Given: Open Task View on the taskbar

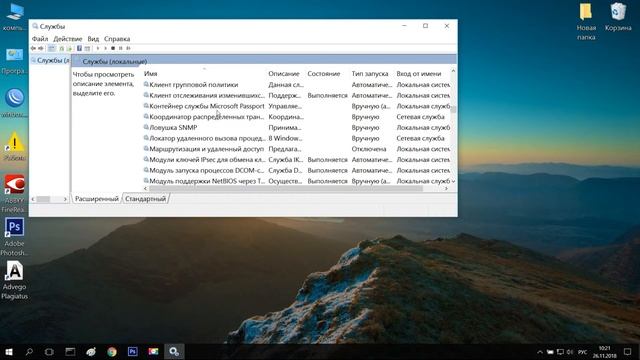Looking at the screenshot, I should [49, 351].
